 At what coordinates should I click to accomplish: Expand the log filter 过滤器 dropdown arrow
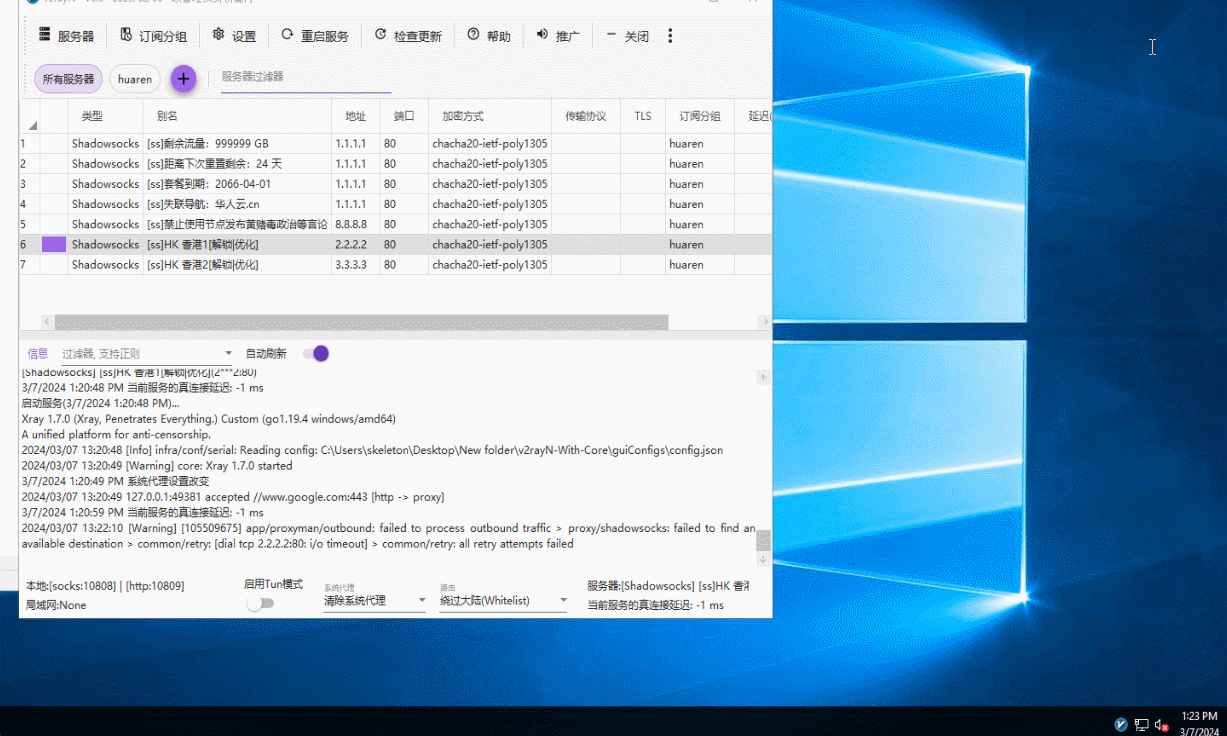228,354
